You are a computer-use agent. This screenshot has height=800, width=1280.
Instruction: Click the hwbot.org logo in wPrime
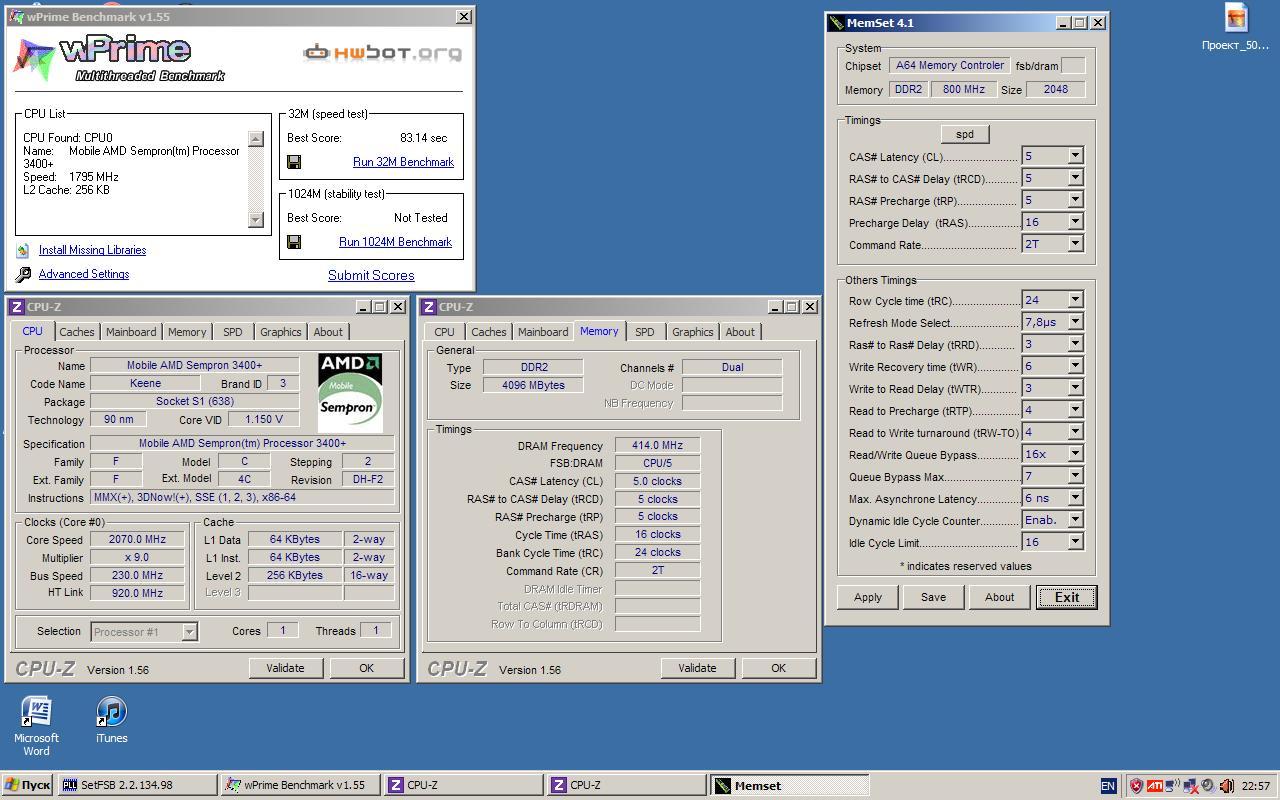click(383, 52)
